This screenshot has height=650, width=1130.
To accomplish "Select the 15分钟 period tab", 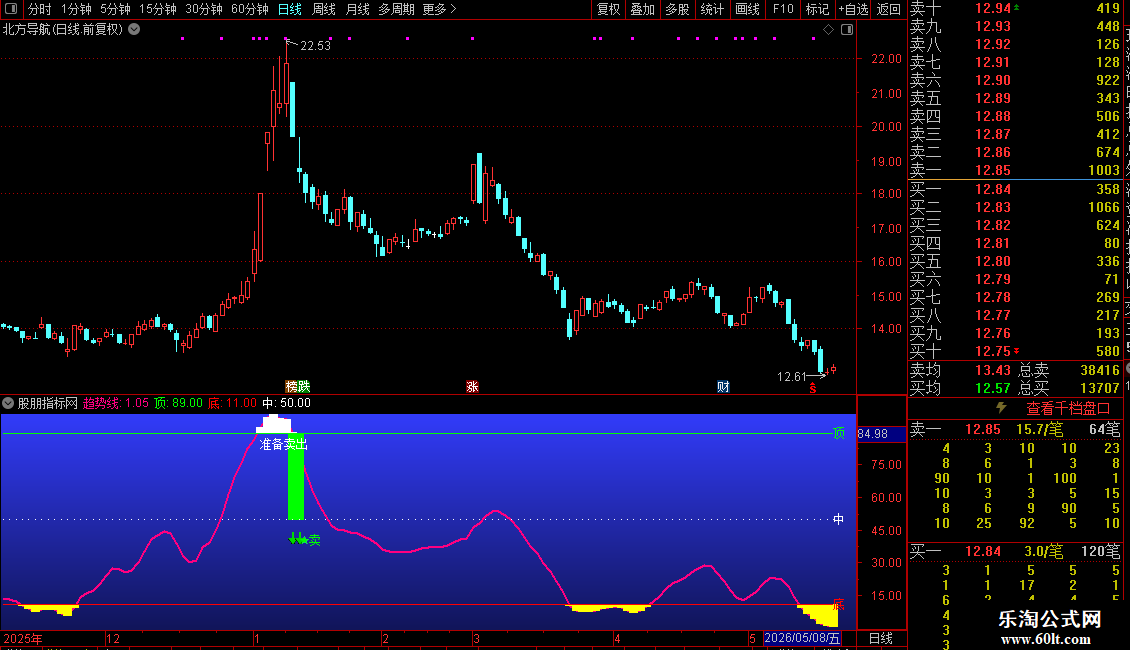I will pos(157,9).
